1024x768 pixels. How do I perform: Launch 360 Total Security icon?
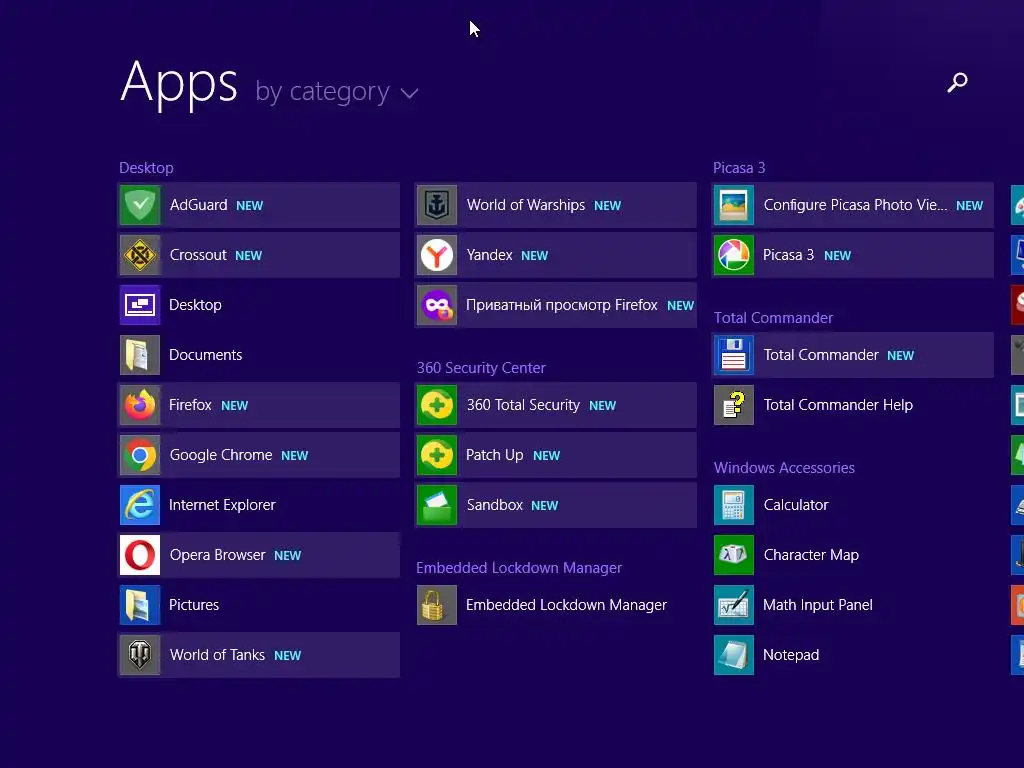(437, 405)
